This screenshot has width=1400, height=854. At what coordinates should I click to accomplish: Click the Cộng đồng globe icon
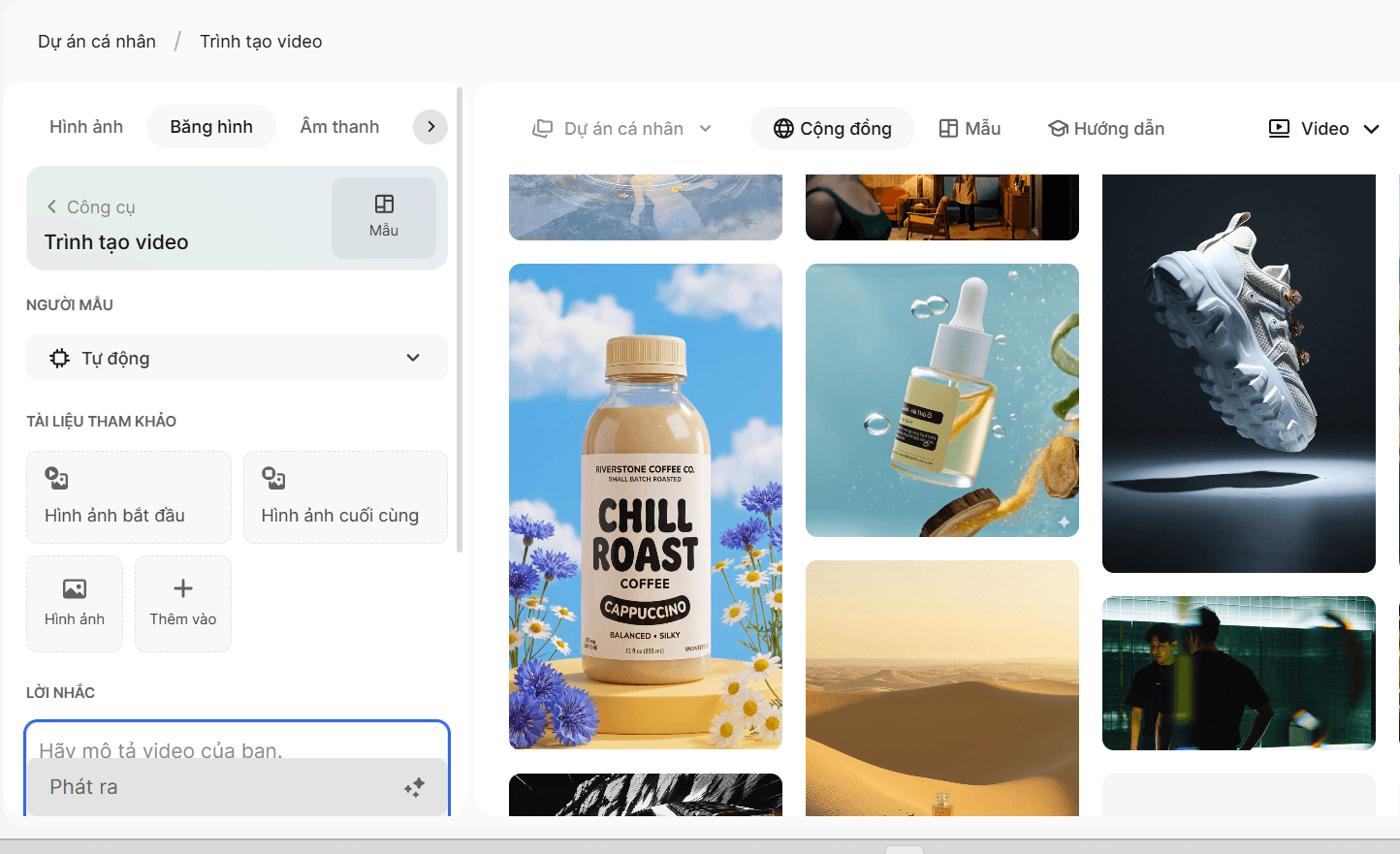pos(783,129)
